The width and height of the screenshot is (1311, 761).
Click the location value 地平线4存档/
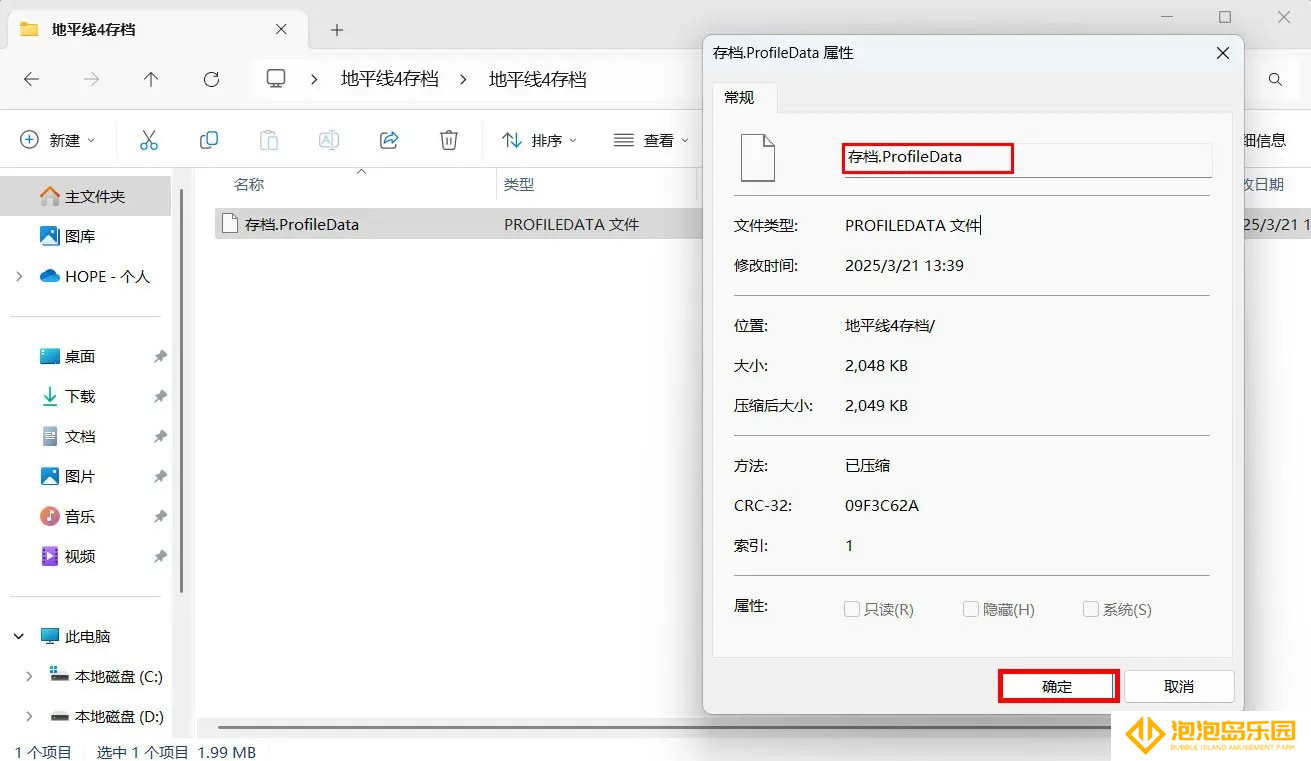tap(889, 326)
